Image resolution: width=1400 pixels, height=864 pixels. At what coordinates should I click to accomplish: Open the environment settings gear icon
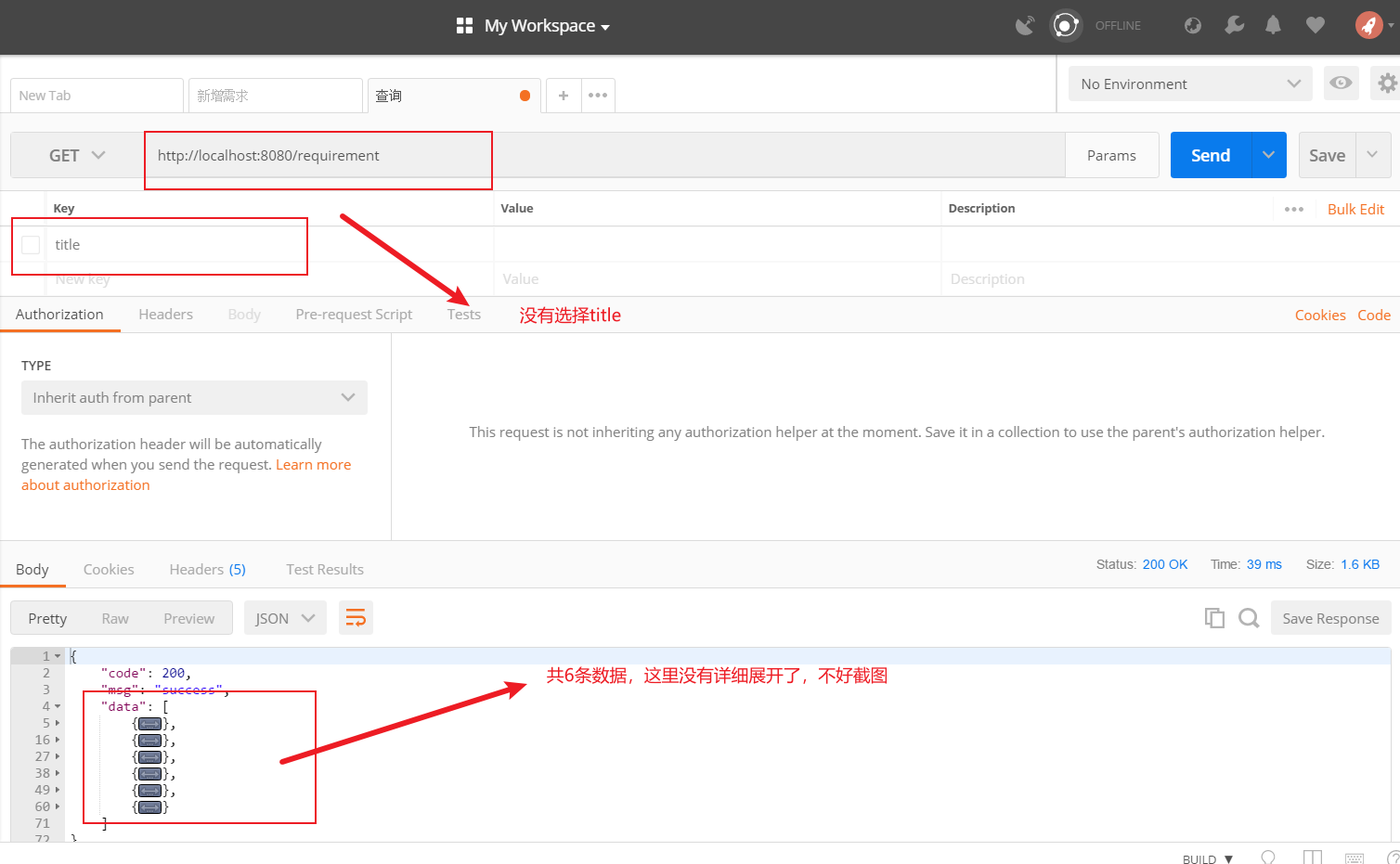coord(1386,84)
